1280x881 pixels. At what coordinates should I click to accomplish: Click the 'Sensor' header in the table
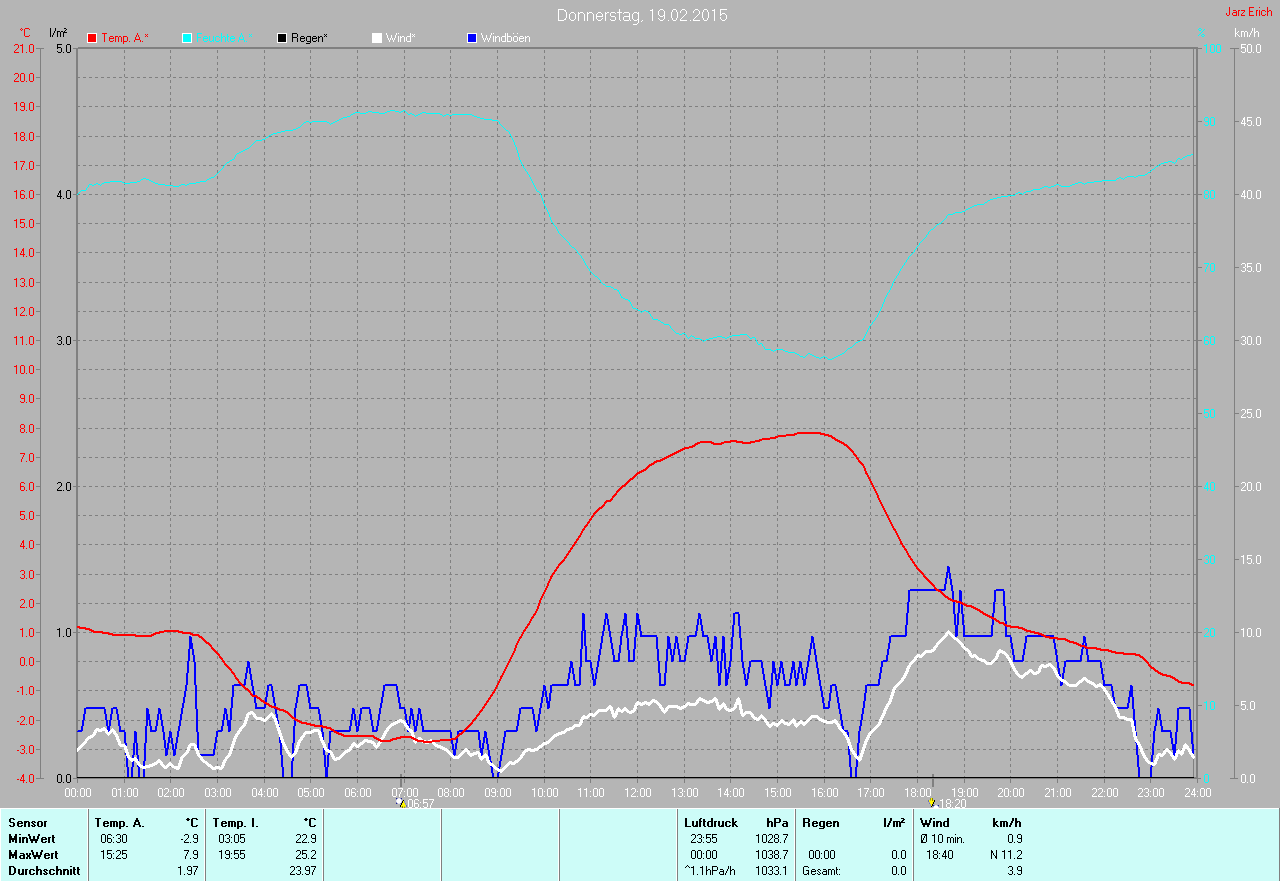pos(27,823)
